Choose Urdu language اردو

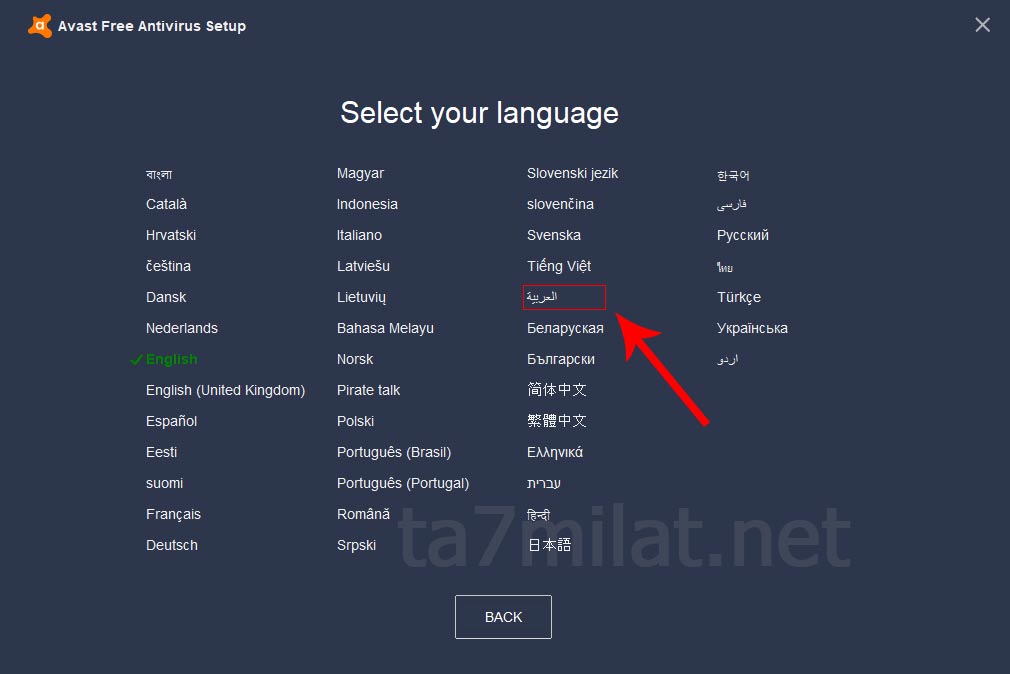[728, 360]
